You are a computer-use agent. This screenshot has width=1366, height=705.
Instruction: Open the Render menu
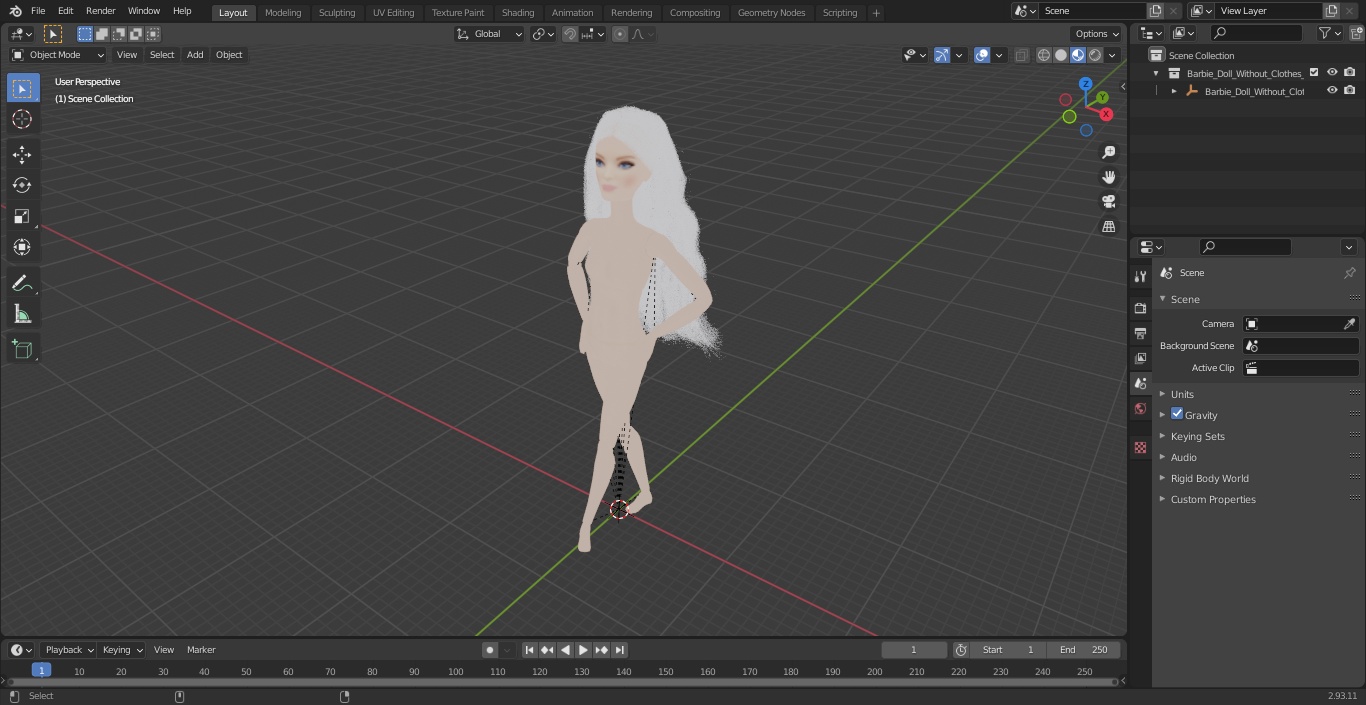pyautogui.click(x=100, y=11)
